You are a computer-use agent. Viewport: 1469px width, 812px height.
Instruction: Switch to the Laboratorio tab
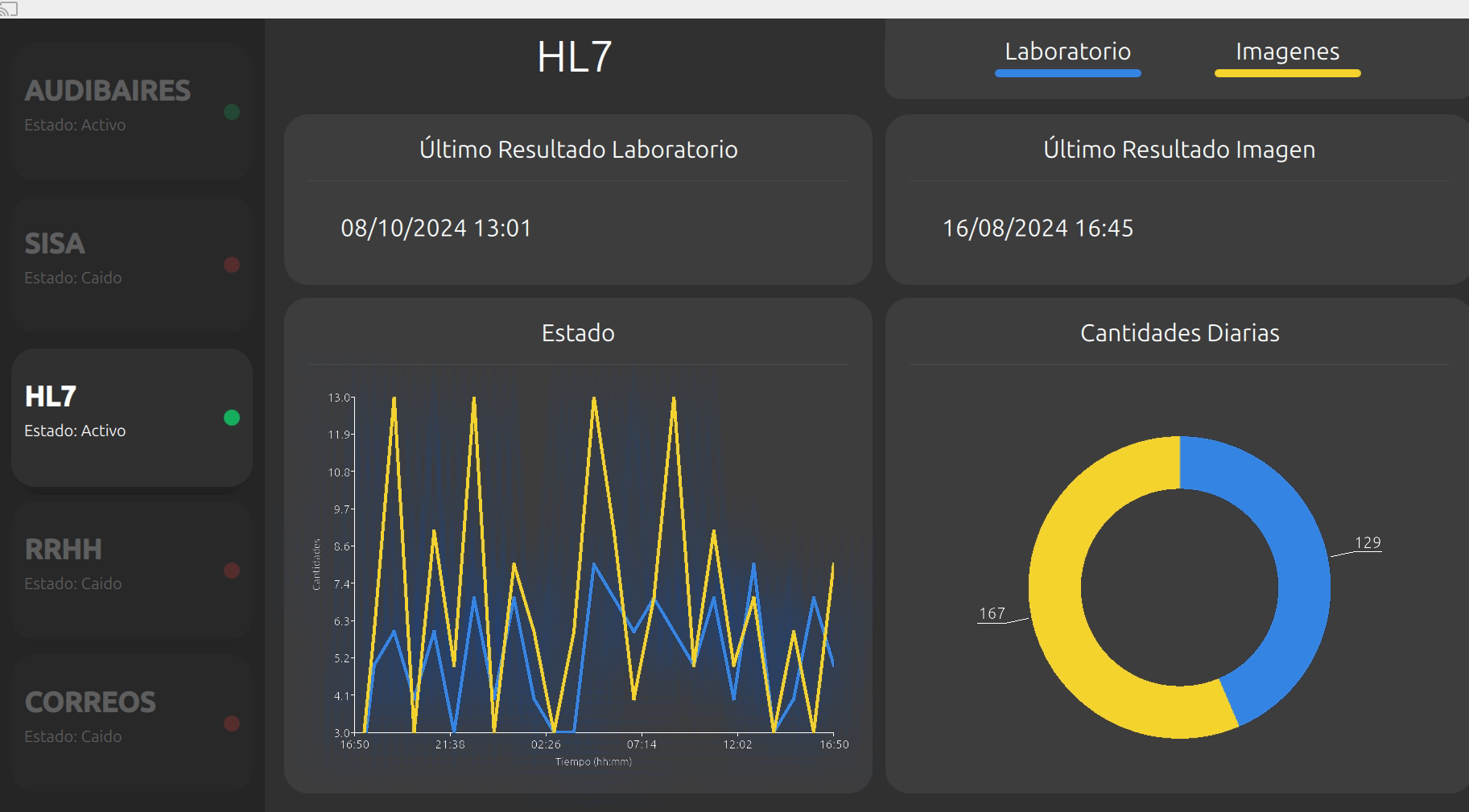point(1067,52)
